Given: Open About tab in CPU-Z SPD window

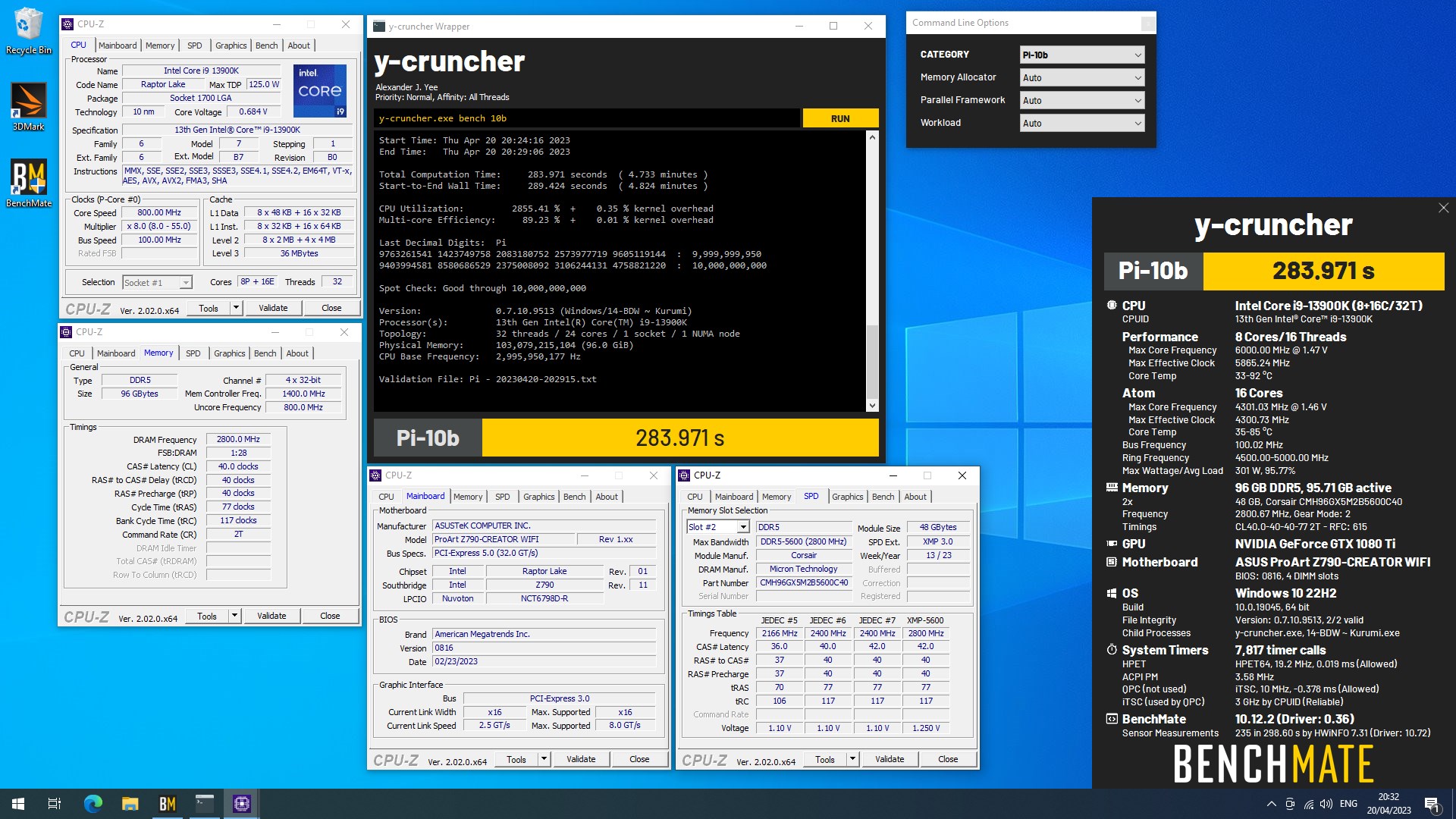Looking at the screenshot, I should tap(915, 497).
